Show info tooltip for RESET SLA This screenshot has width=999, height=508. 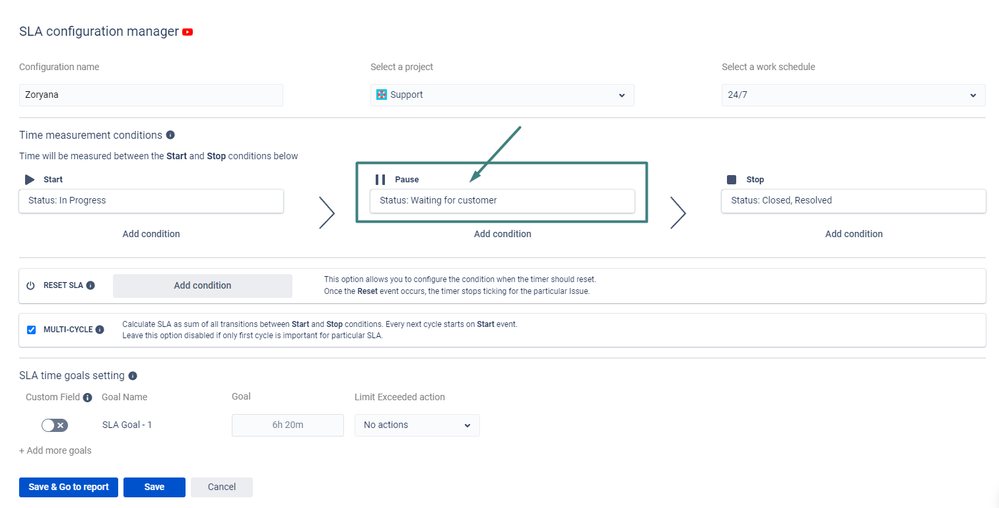pyautogui.click(x=90, y=286)
